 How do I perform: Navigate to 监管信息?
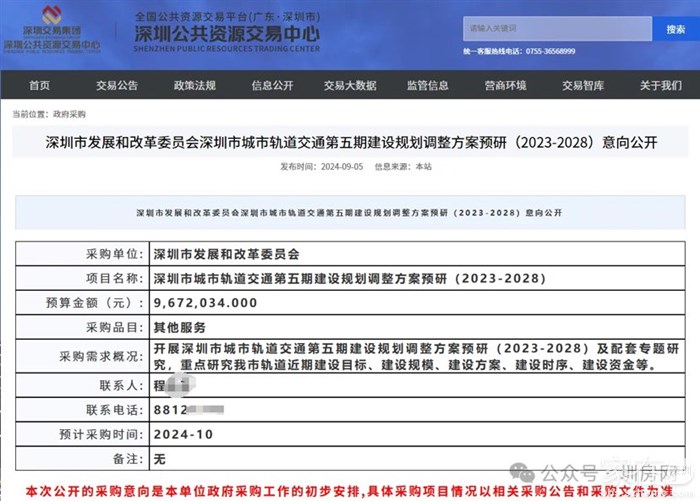click(x=428, y=86)
